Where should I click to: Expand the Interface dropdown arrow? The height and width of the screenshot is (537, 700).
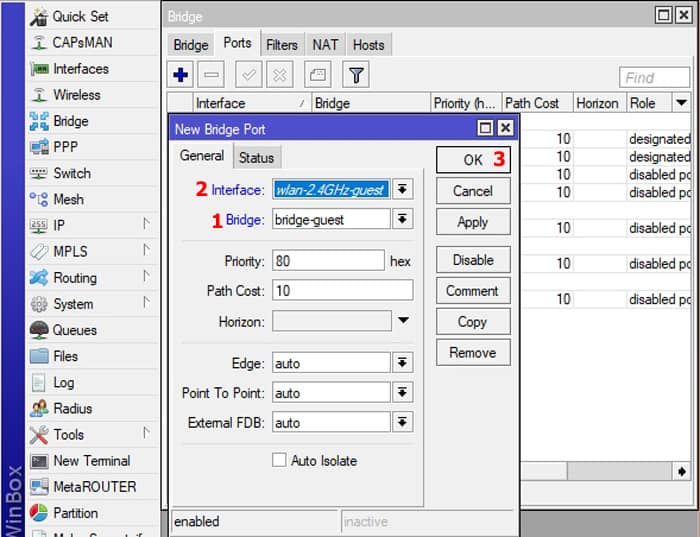pyautogui.click(x=402, y=189)
